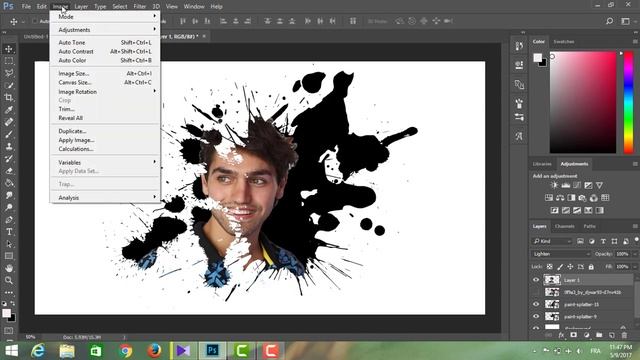This screenshot has width=640, height=360.
Task: Toggle lock position icon
Action: point(570,267)
